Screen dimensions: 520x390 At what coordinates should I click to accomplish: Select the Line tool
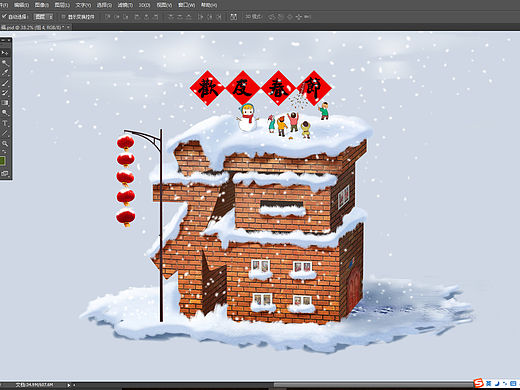pyautogui.click(x=5, y=133)
